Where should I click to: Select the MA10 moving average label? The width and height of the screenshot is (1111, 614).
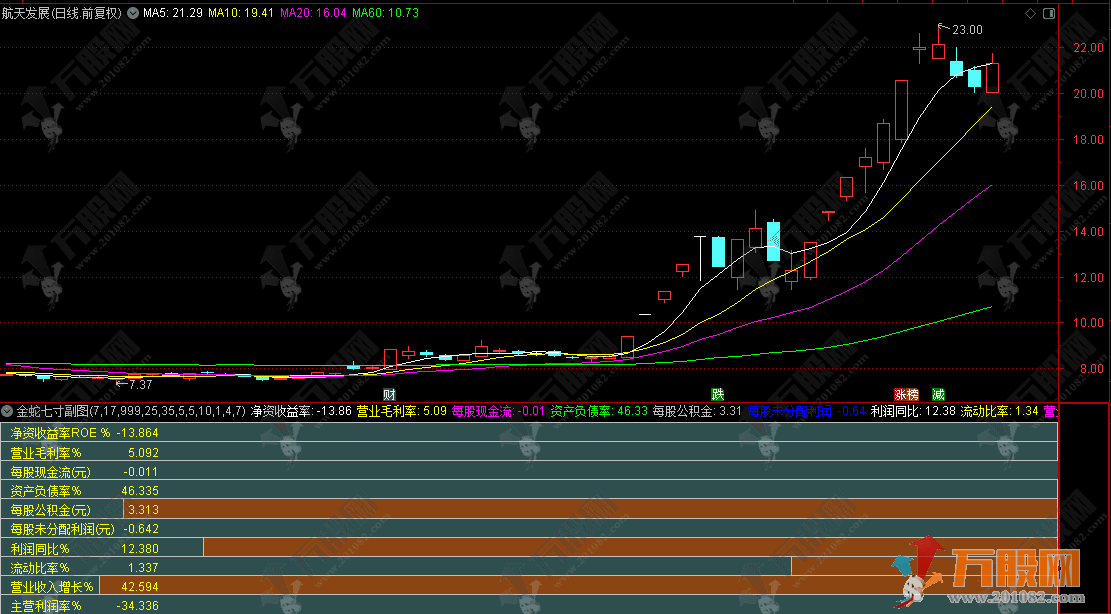[240, 14]
